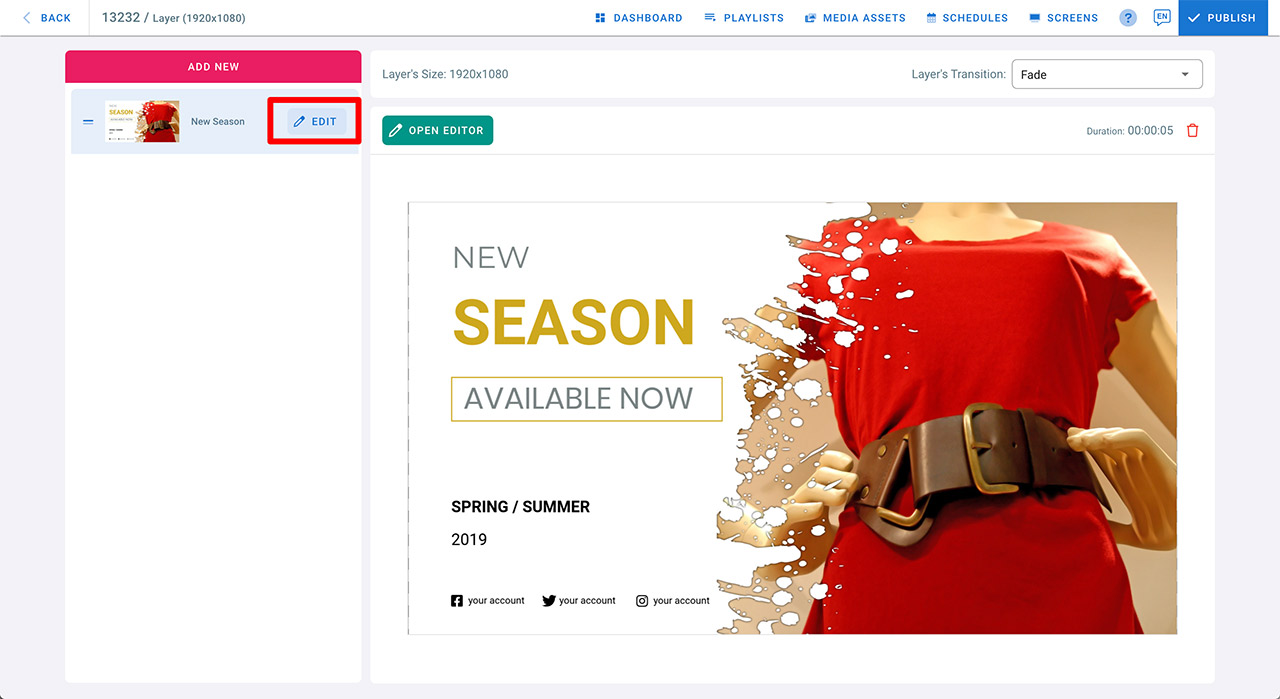
Task: Click the Twitter icon in the preview
Action: click(548, 601)
